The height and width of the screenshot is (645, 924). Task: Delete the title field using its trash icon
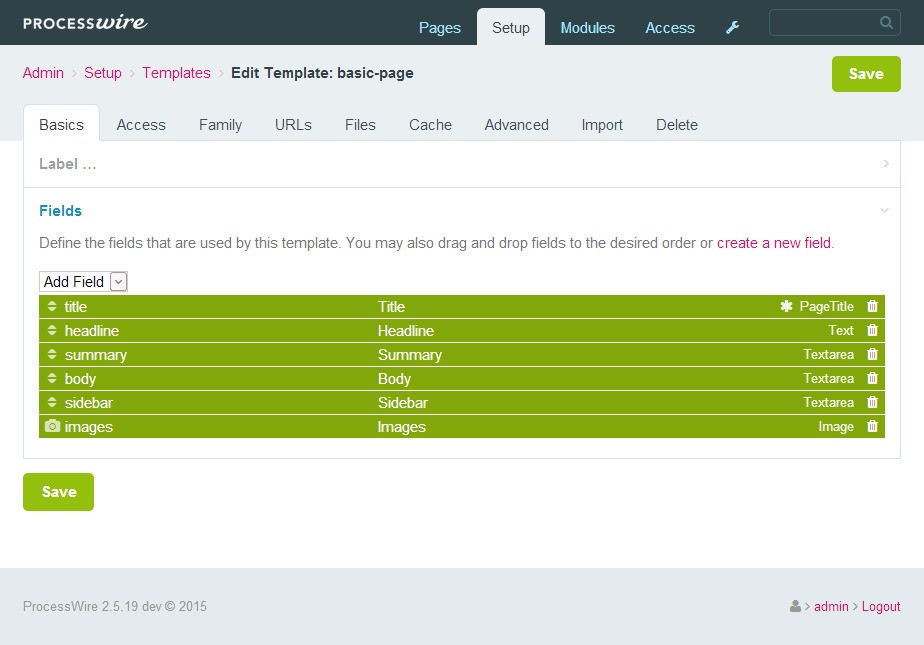(872, 307)
